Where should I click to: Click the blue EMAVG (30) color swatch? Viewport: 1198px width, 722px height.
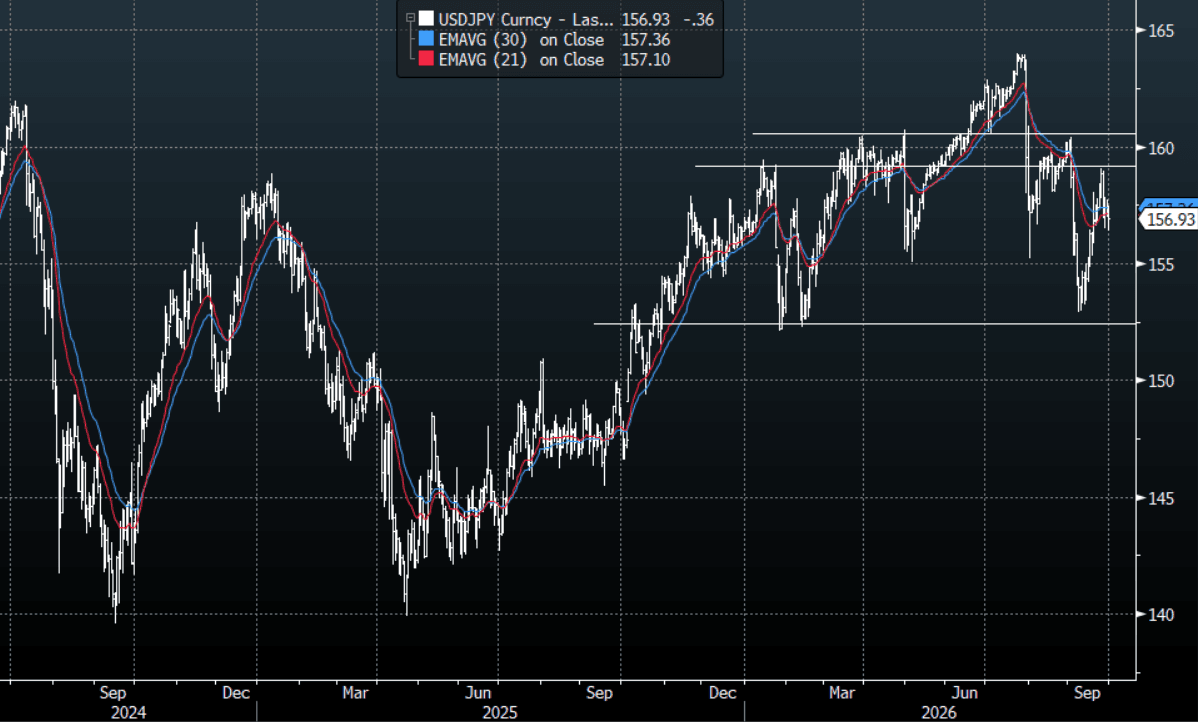click(426, 40)
